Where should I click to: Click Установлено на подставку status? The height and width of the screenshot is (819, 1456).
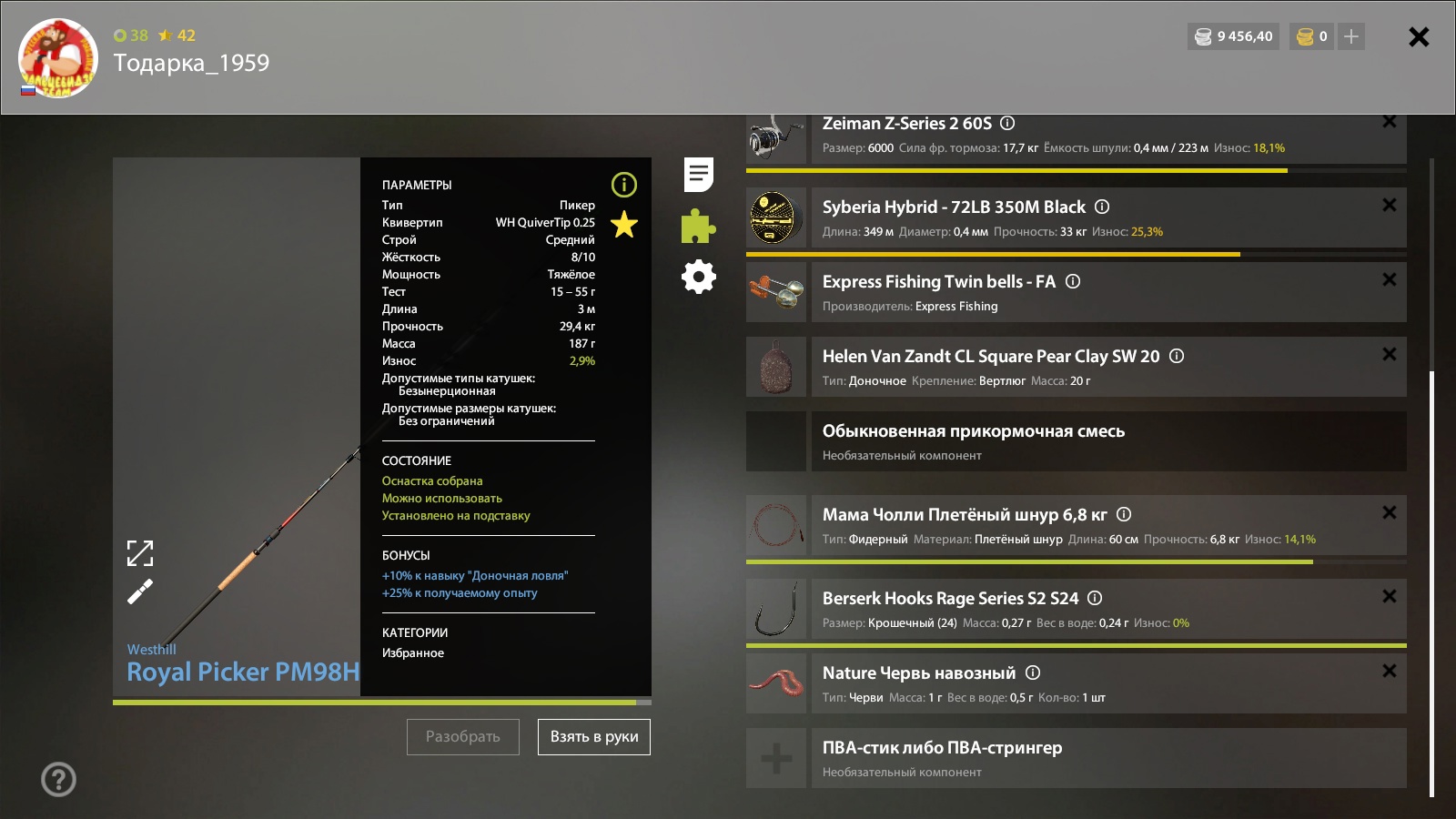pyautogui.click(x=456, y=516)
